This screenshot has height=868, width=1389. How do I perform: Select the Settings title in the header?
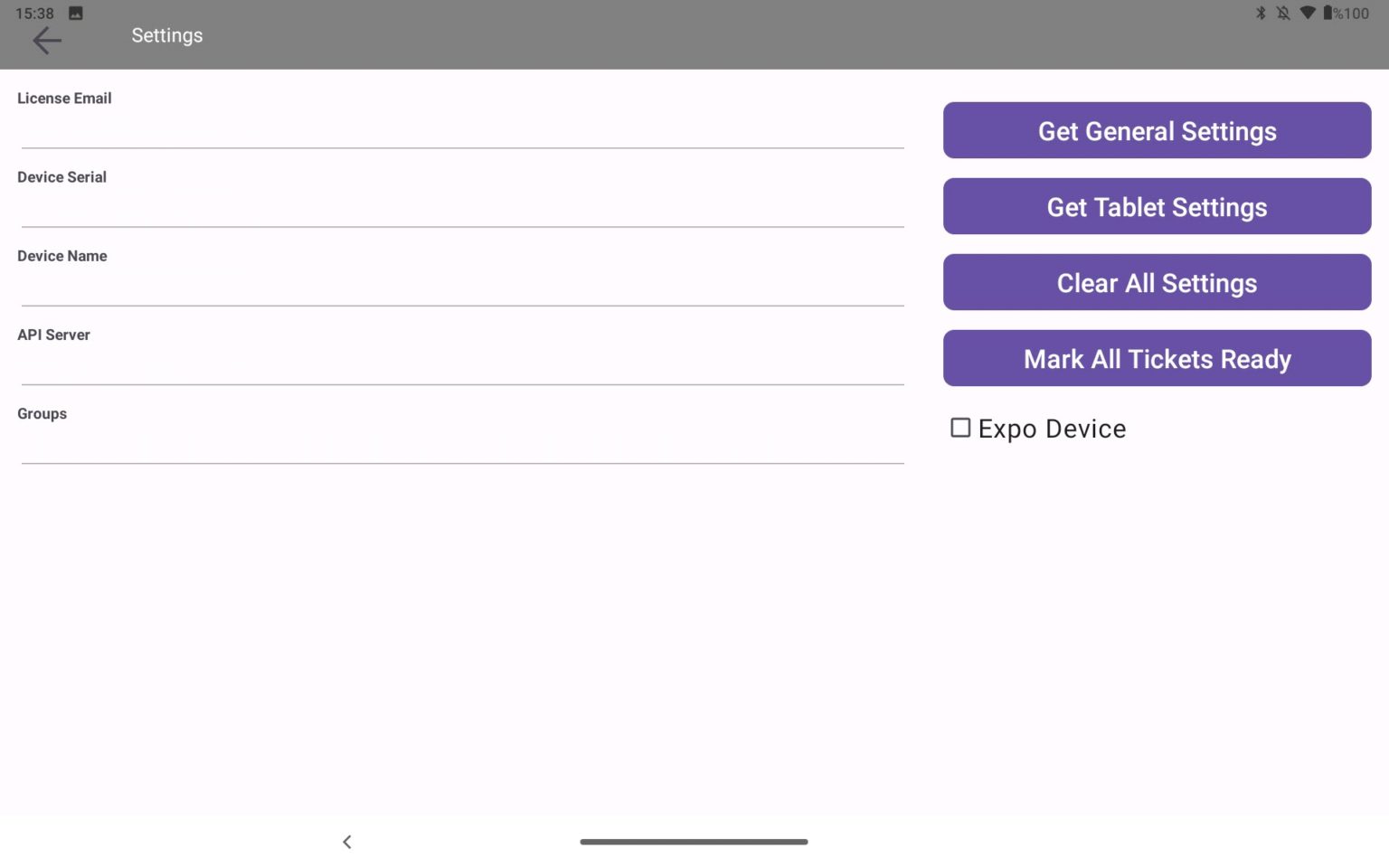[166, 35]
